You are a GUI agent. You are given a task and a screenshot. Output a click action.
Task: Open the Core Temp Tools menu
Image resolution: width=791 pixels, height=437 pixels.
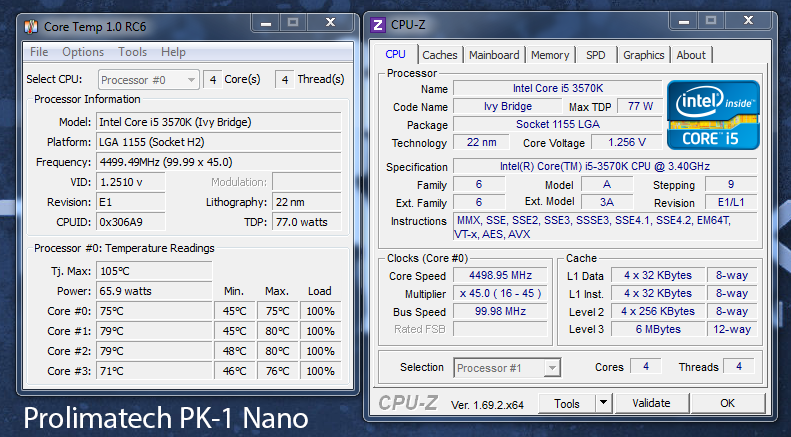[x=132, y=52]
